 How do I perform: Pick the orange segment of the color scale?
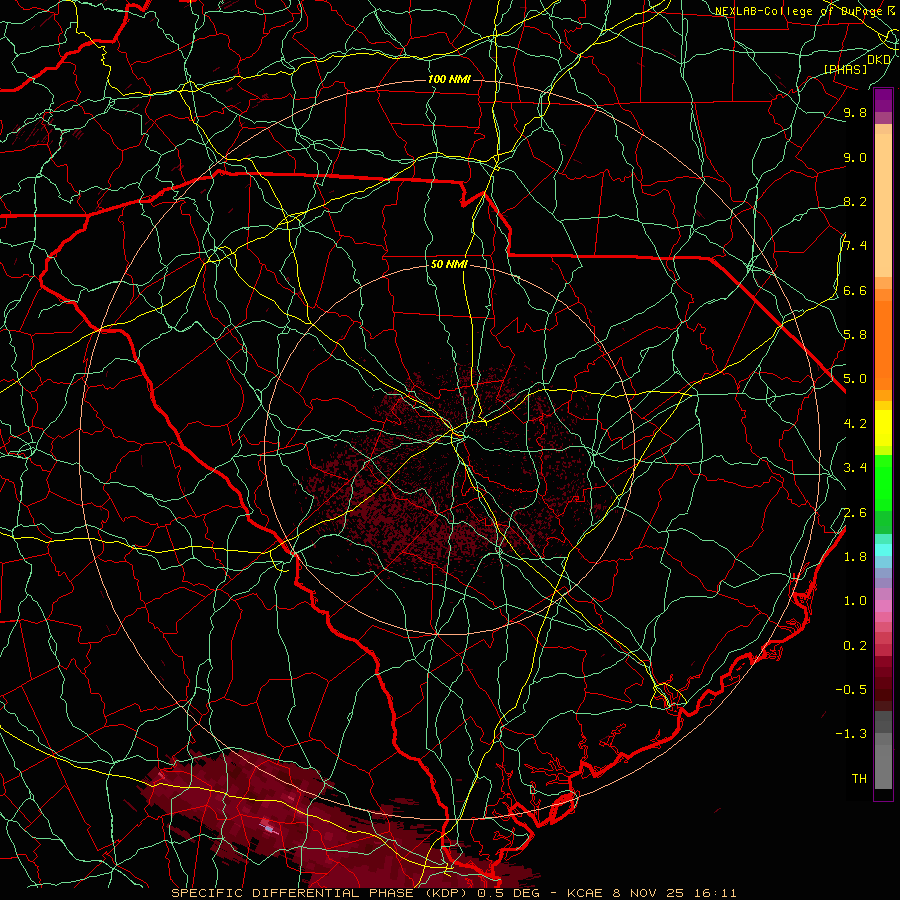click(883, 344)
